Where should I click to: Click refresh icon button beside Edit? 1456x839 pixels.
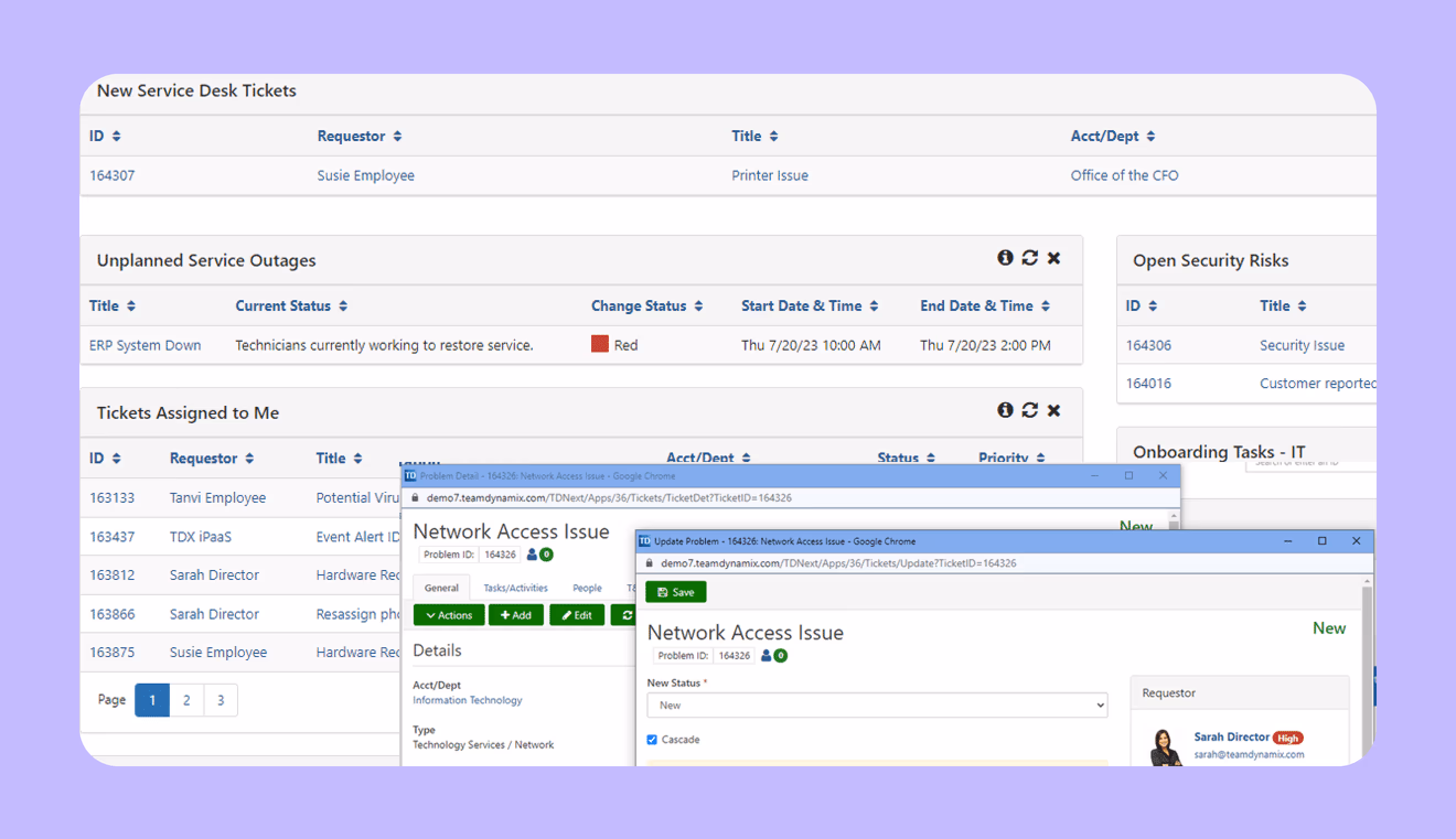click(626, 615)
